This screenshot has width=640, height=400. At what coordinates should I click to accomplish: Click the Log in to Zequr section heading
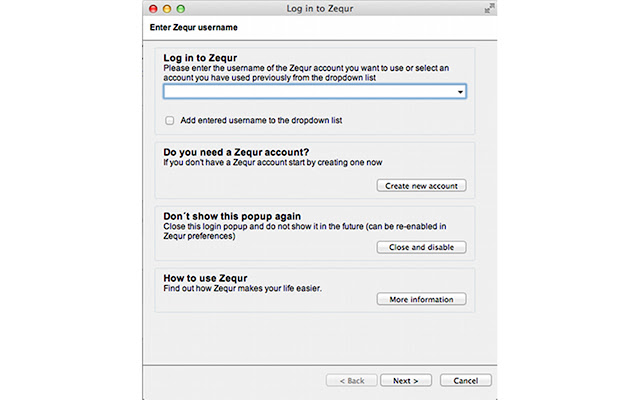pyautogui.click(x=207, y=58)
